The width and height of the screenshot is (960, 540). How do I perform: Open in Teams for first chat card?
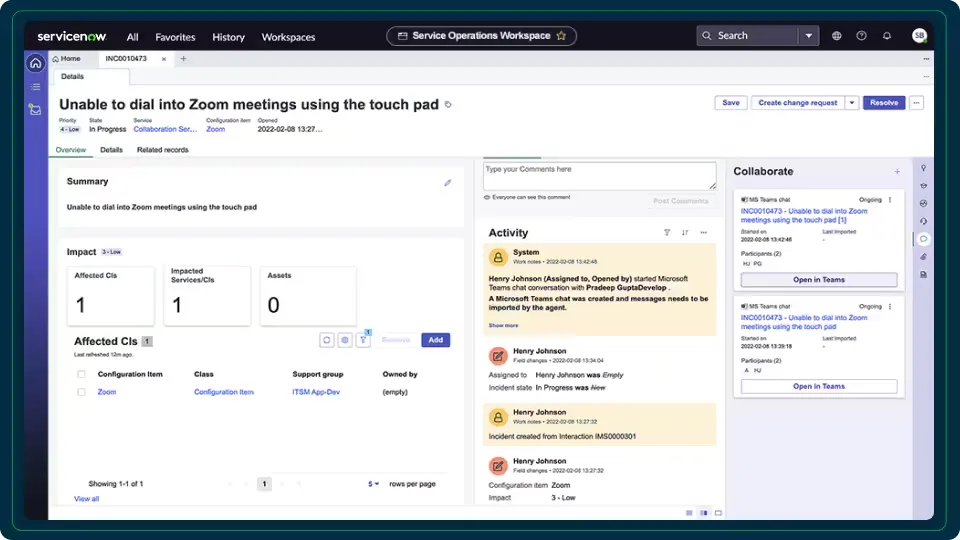[x=819, y=280]
